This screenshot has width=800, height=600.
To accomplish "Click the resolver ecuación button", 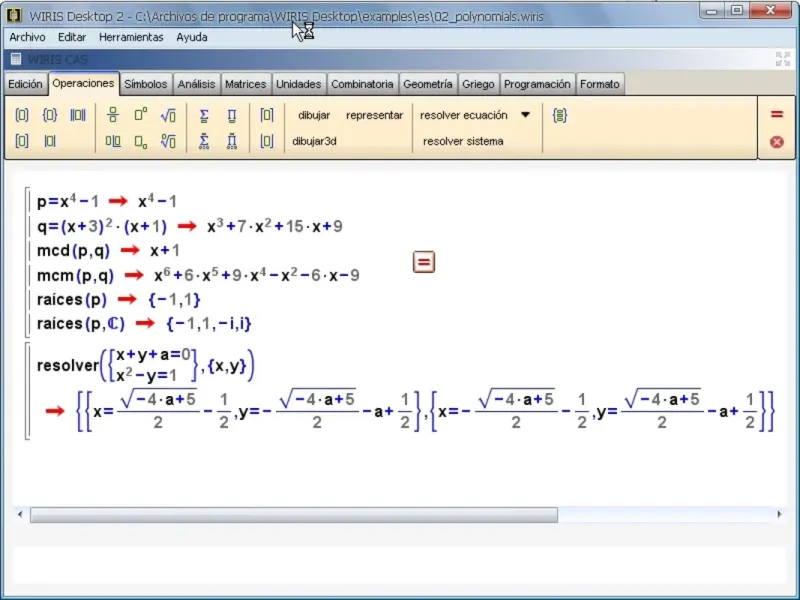I will pos(464,115).
